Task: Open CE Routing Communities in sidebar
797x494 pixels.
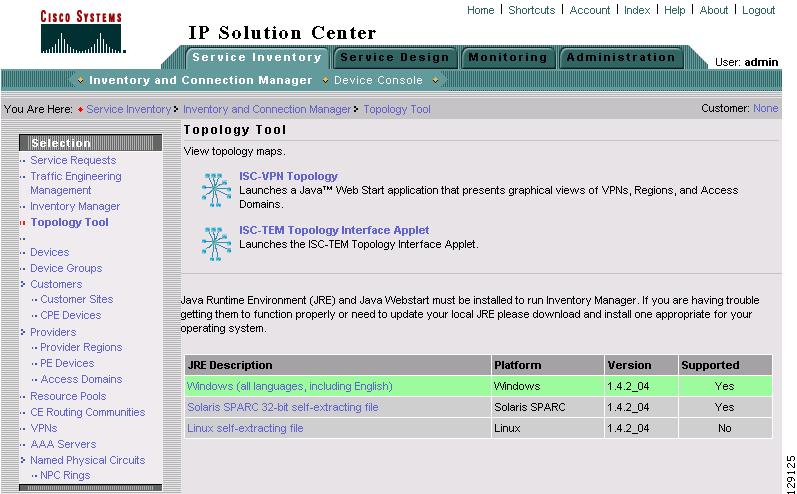Action: click(87, 412)
